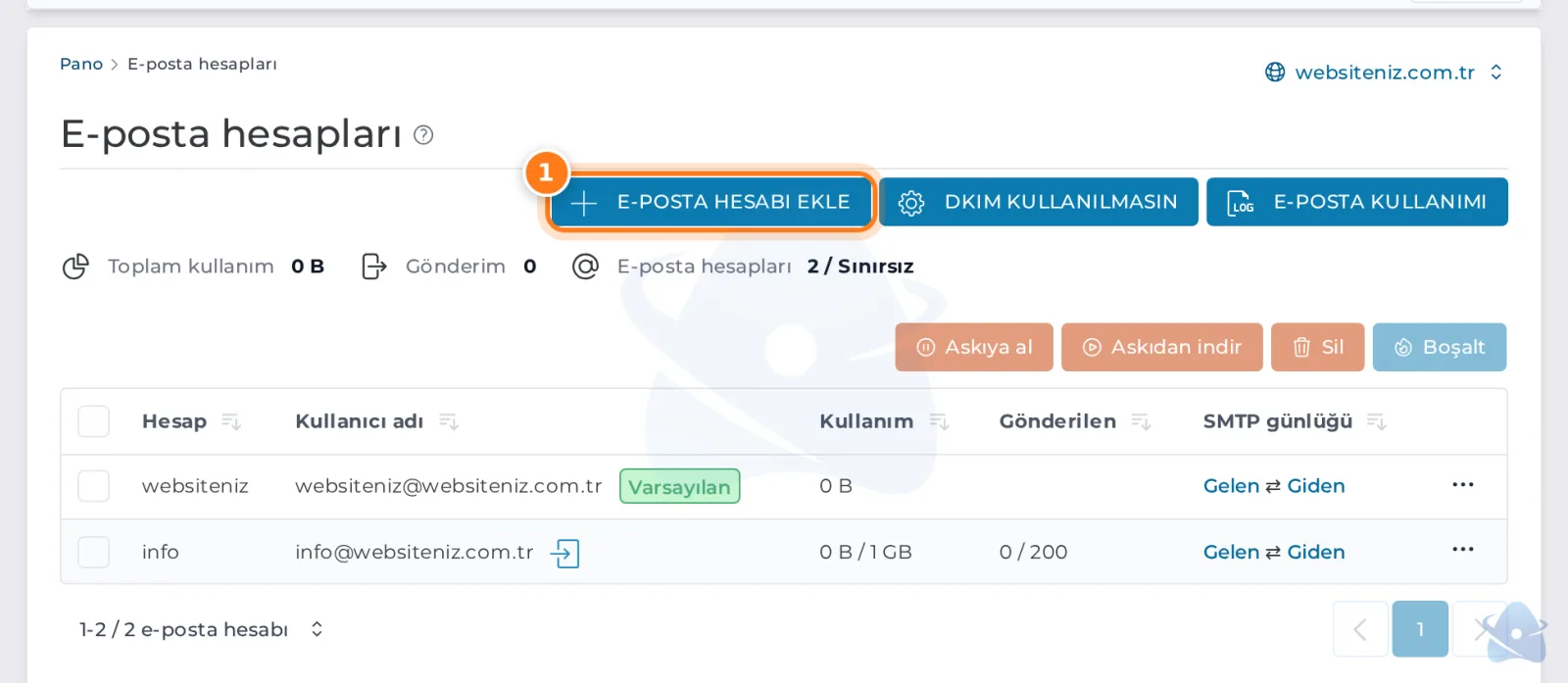The height and width of the screenshot is (683, 1568).
Task: Open Giden SMTP log for info
Action: click(x=1316, y=553)
